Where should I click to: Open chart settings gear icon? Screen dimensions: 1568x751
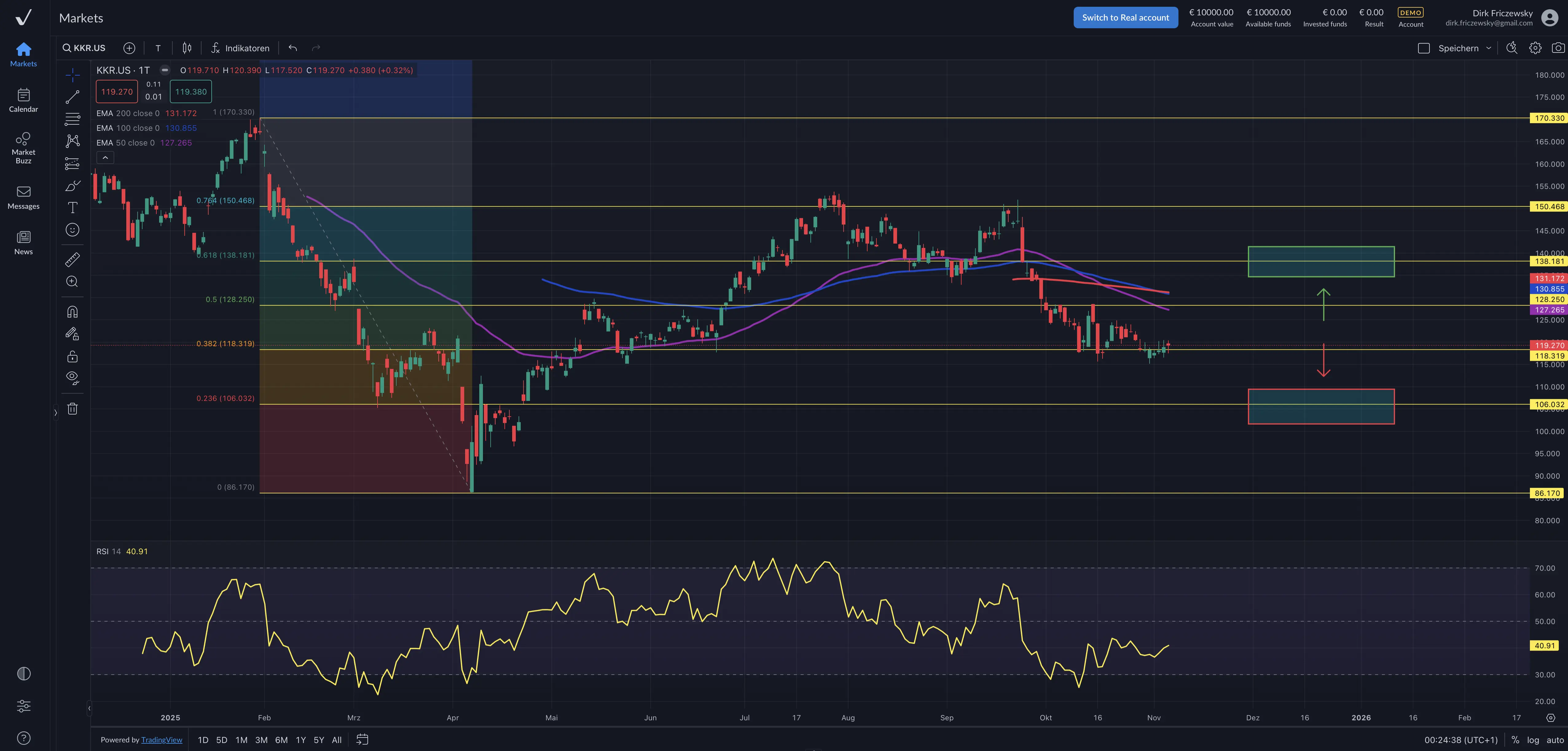tap(1535, 48)
